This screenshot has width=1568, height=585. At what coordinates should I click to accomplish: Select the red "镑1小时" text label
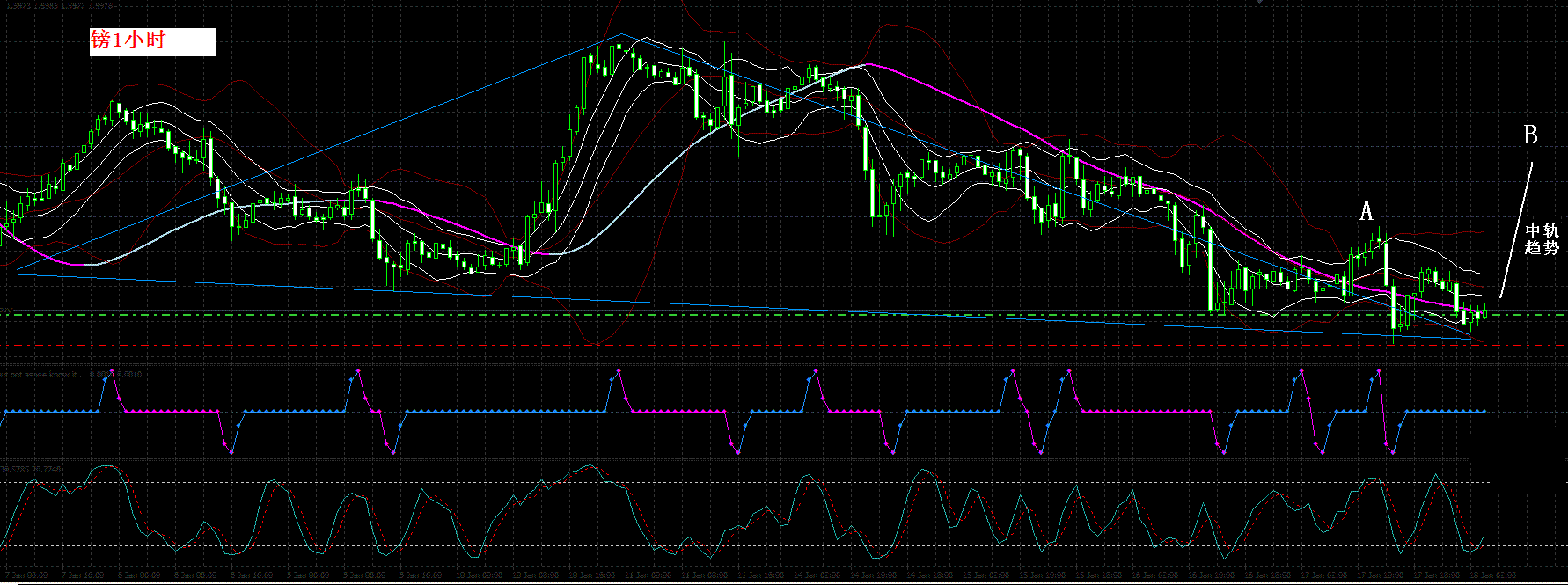coord(128,40)
